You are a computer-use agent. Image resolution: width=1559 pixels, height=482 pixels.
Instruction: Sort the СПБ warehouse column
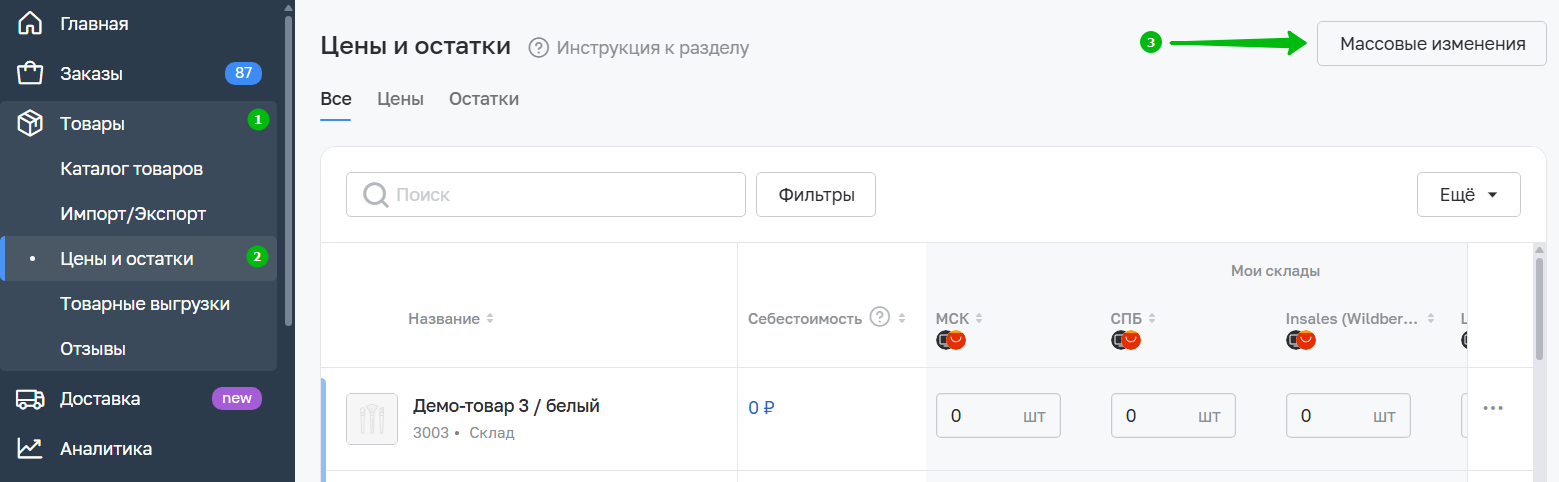click(x=1152, y=319)
